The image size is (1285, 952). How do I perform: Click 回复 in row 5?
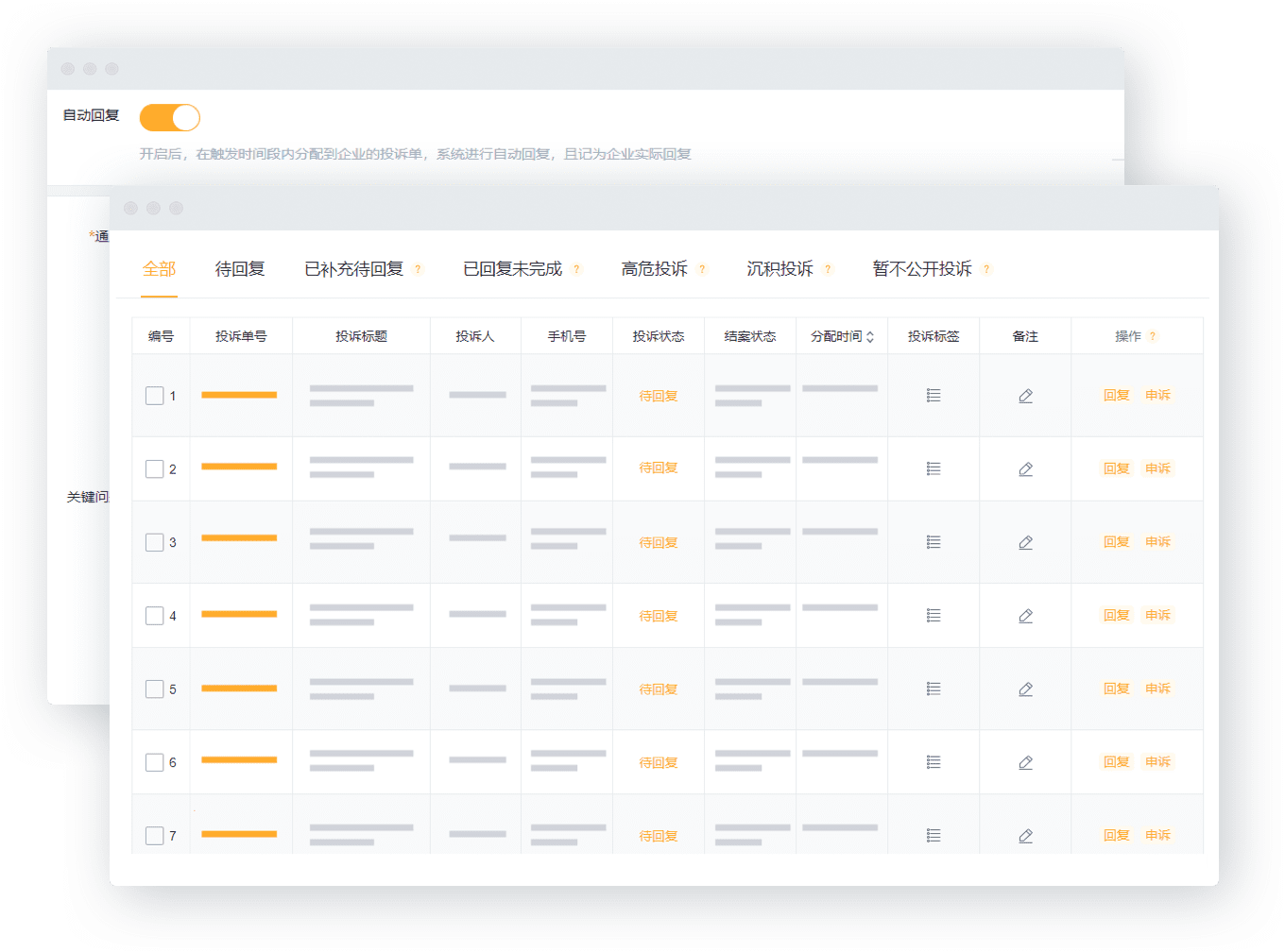pos(1117,689)
